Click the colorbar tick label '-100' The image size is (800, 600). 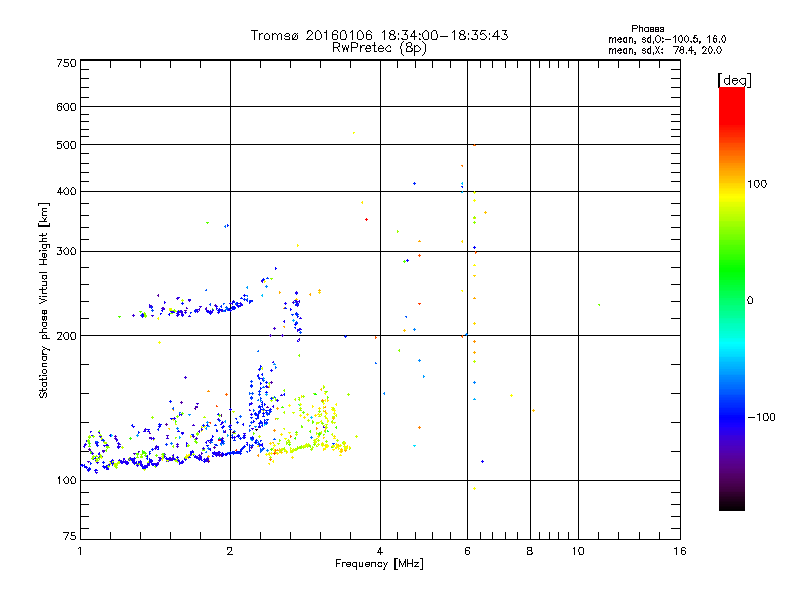click(761, 417)
